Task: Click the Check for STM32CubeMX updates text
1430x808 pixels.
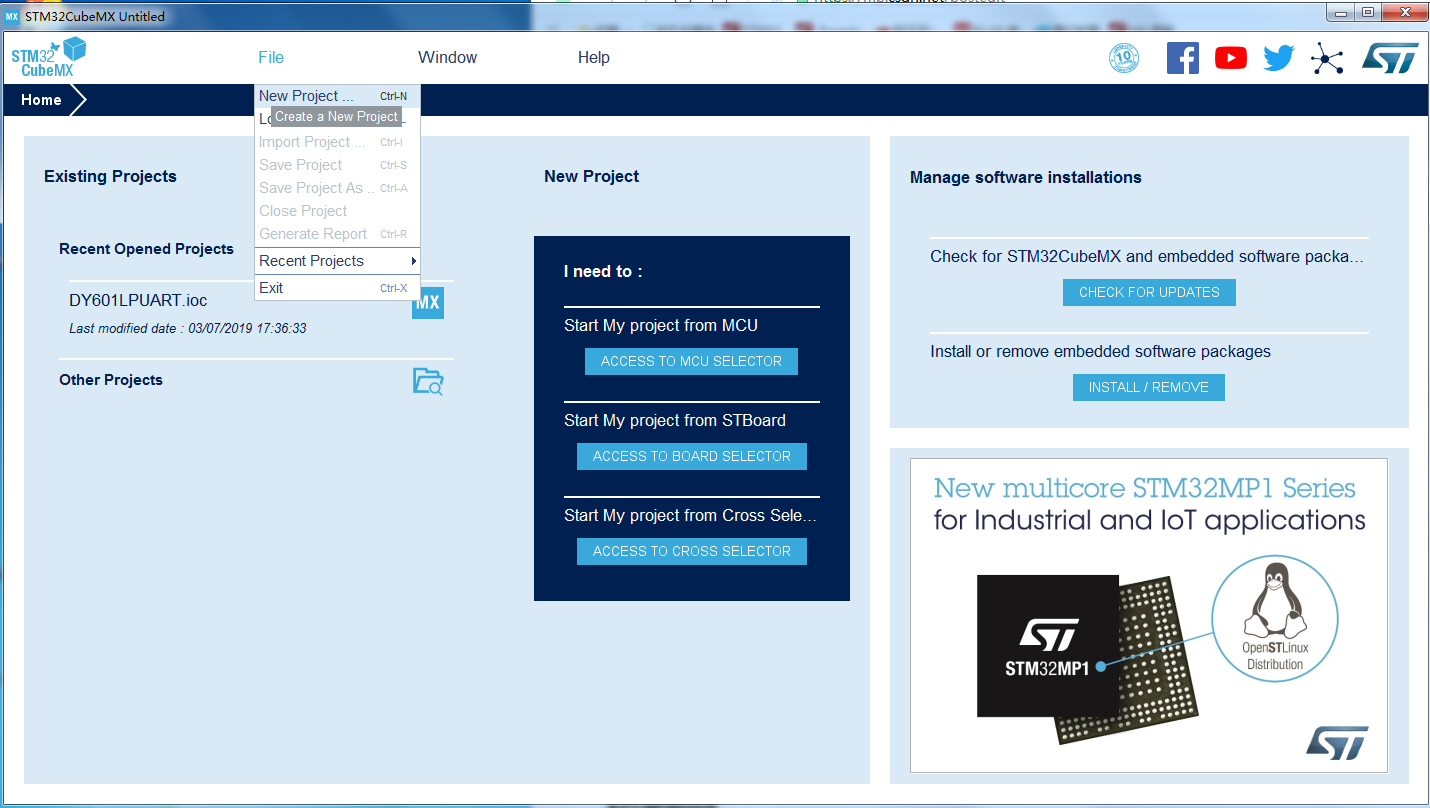Action: pyautogui.click(x=1147, y=257)
